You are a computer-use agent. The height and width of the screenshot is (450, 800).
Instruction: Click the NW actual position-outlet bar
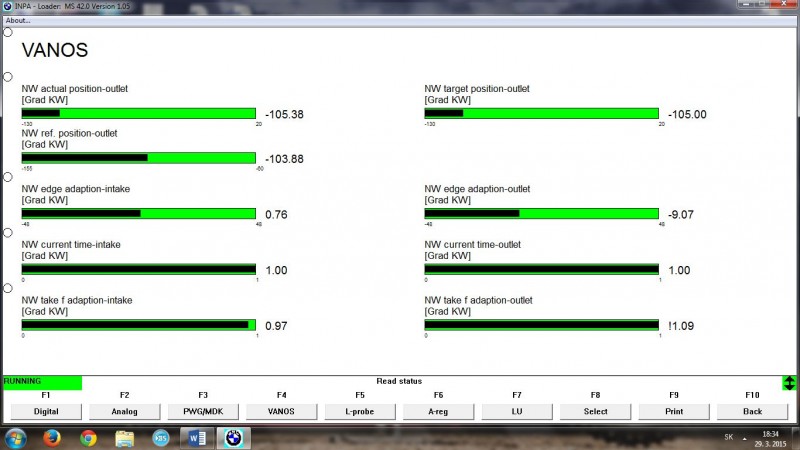click(139, 113)
